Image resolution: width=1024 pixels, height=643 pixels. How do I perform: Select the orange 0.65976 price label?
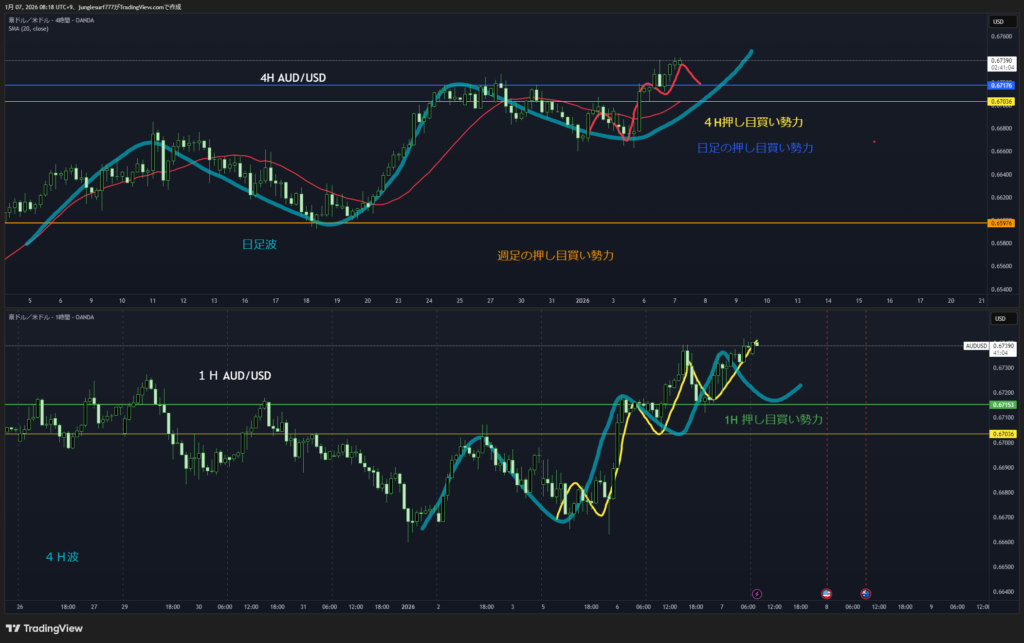[1001, 223]
